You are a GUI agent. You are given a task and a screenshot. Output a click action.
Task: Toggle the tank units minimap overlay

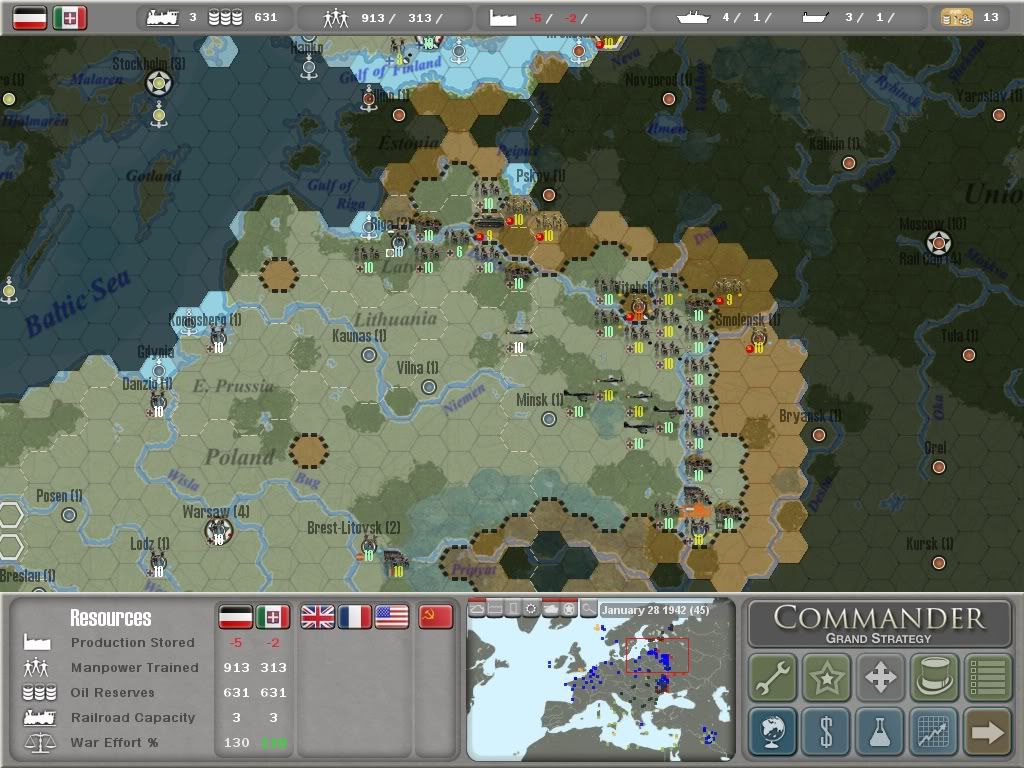click(551, 609)
